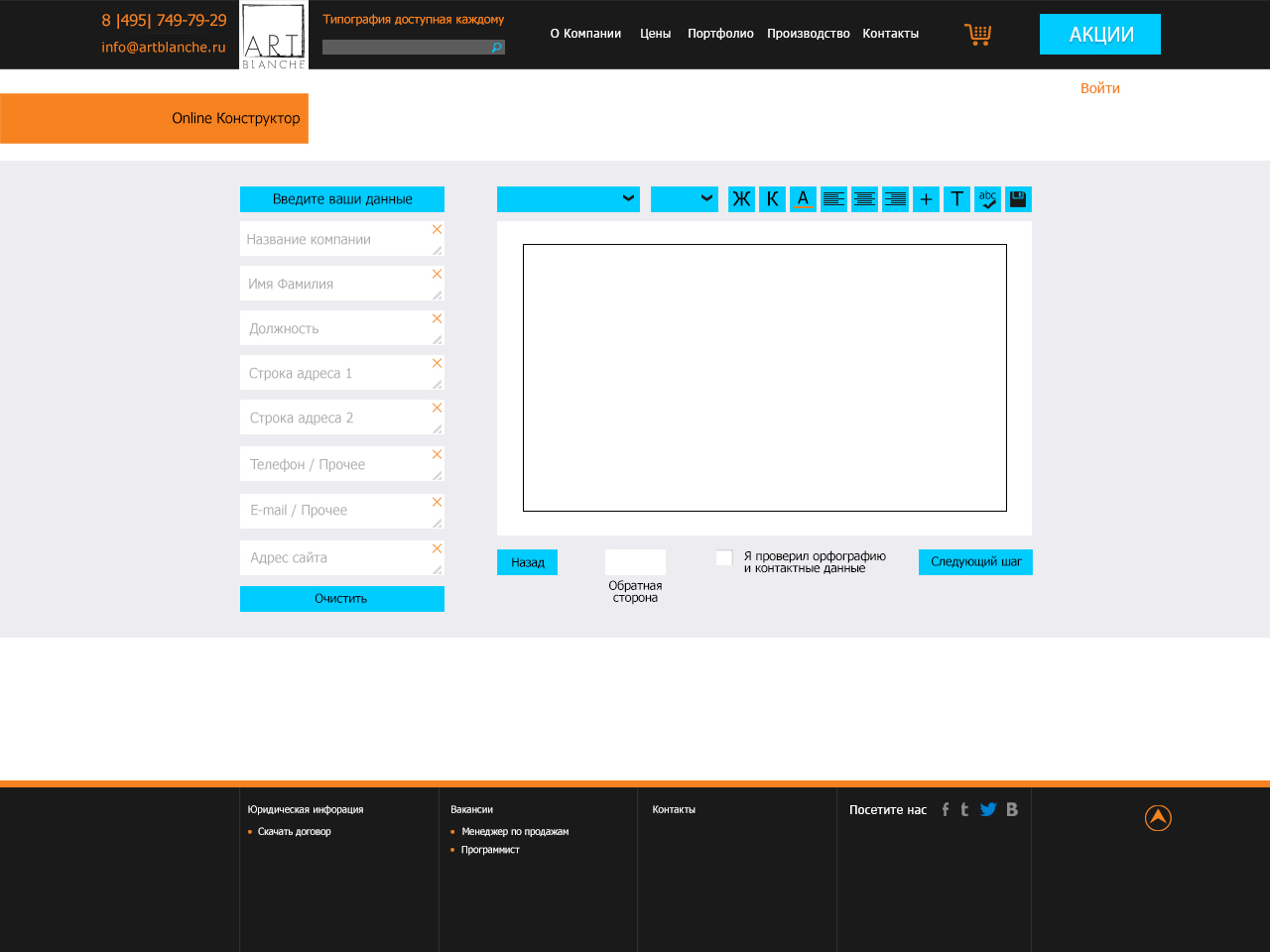Viewport: 1270px width, 952px height.
Task: Select the text (T) tool
Action: (956, 199)
